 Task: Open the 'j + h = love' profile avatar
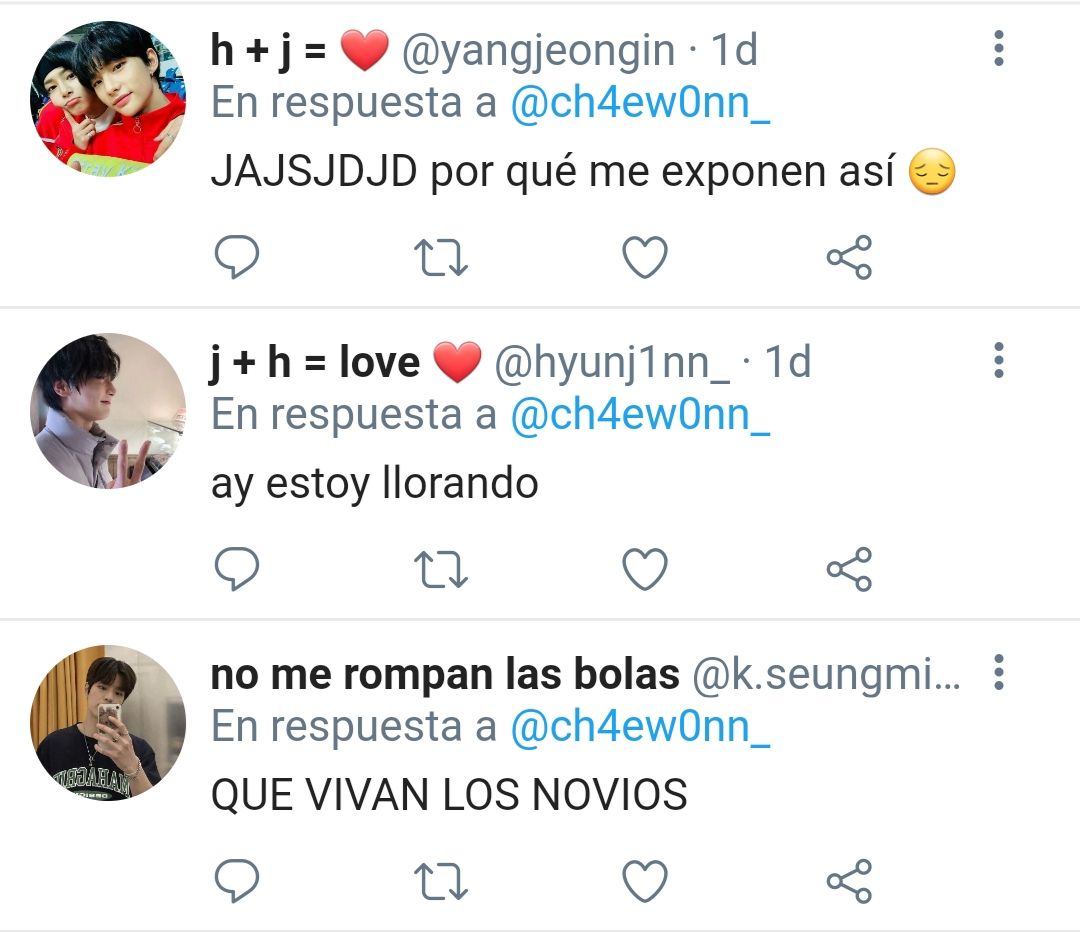(x=108, y=411)
